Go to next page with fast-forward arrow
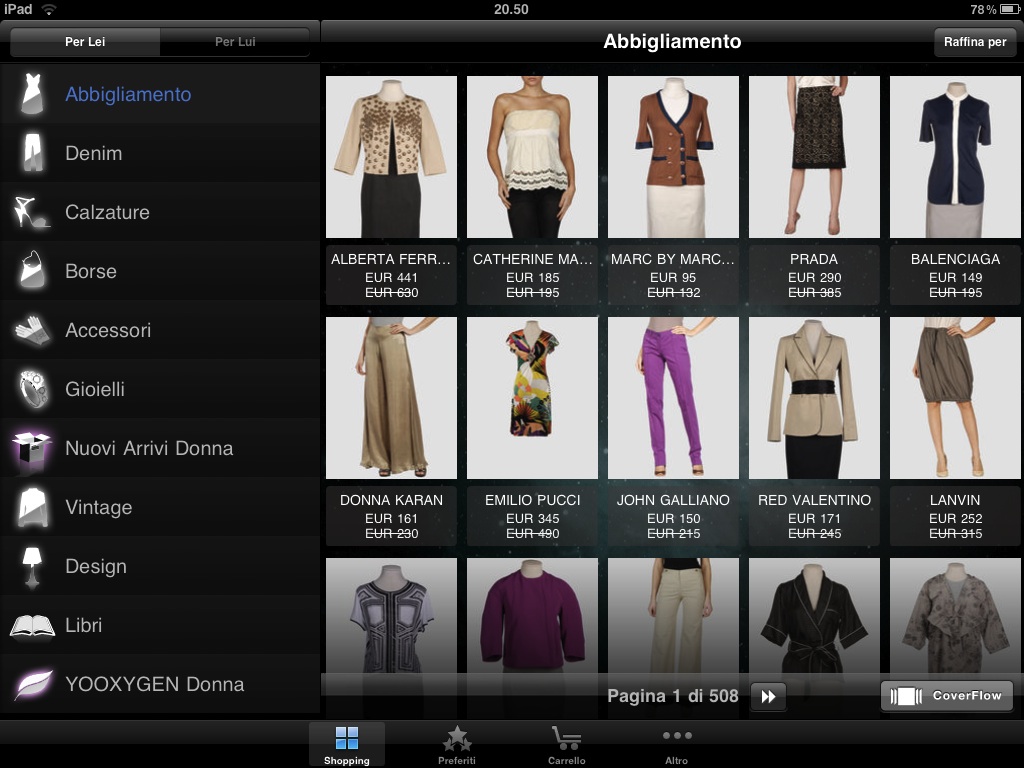The image size is (1024, 768). point(769,696)
